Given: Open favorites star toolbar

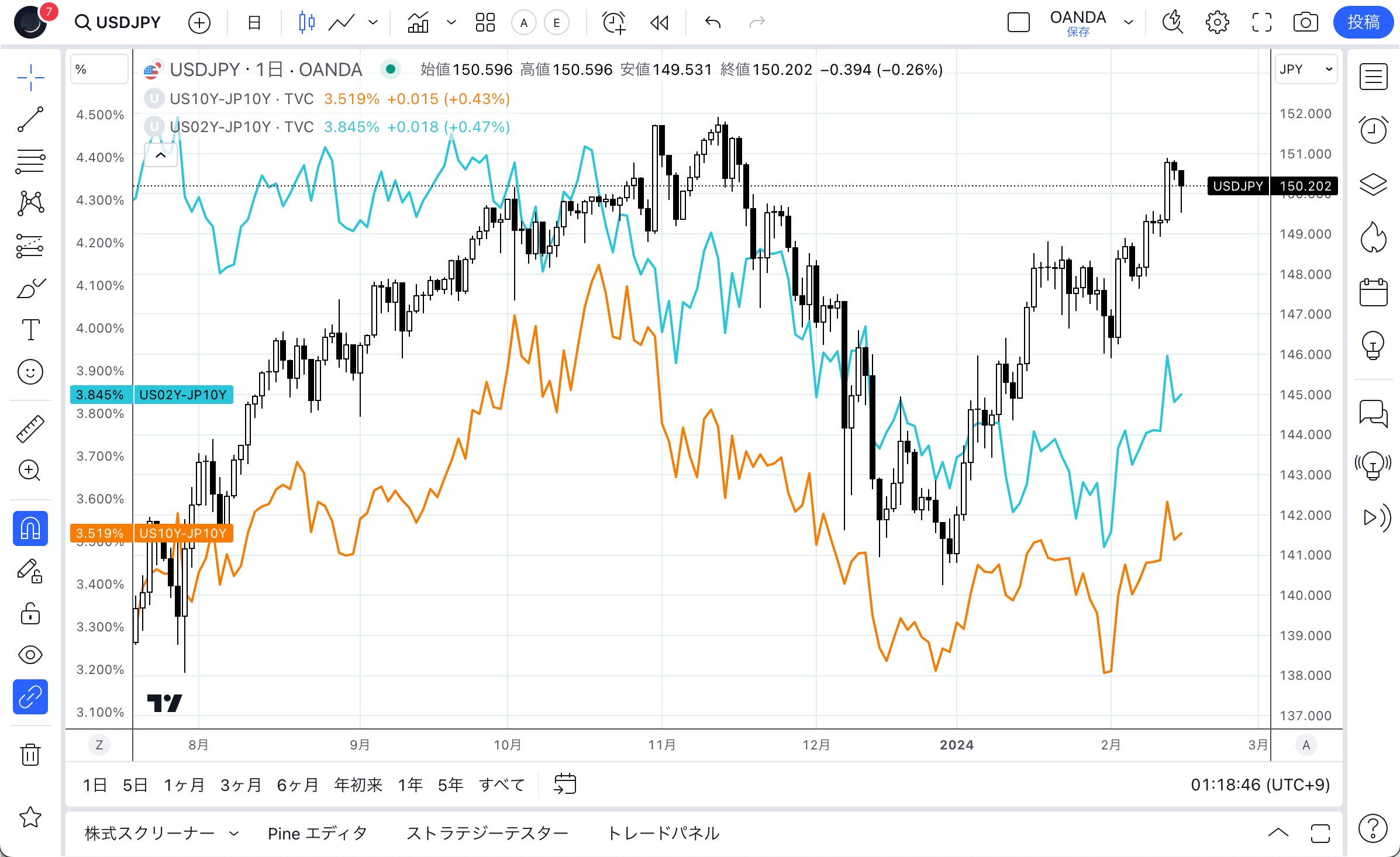Looking at the screenshot, I should [x=30, y=817].
